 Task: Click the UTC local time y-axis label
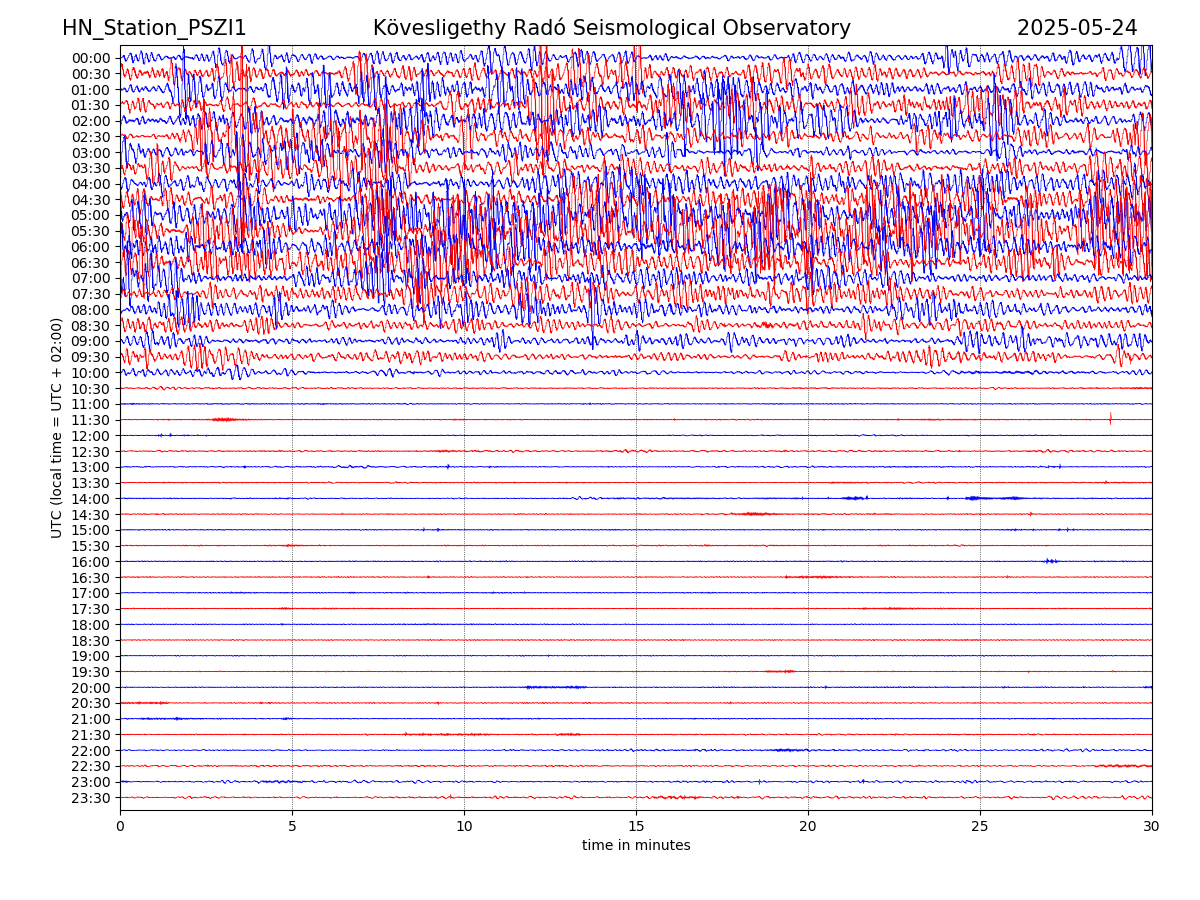click(57, 428)
